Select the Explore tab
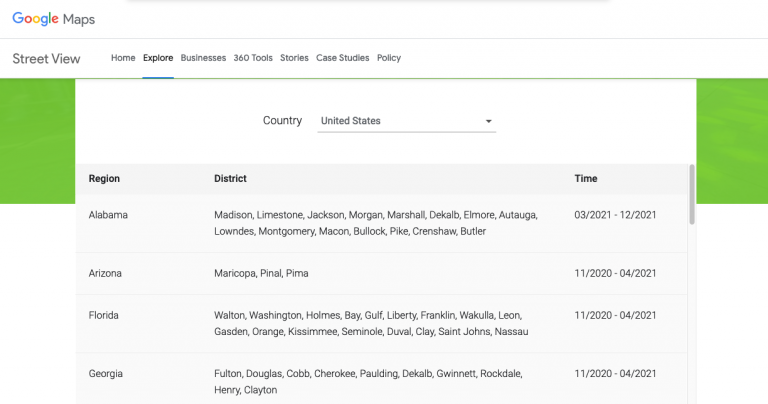 point(158,58)
